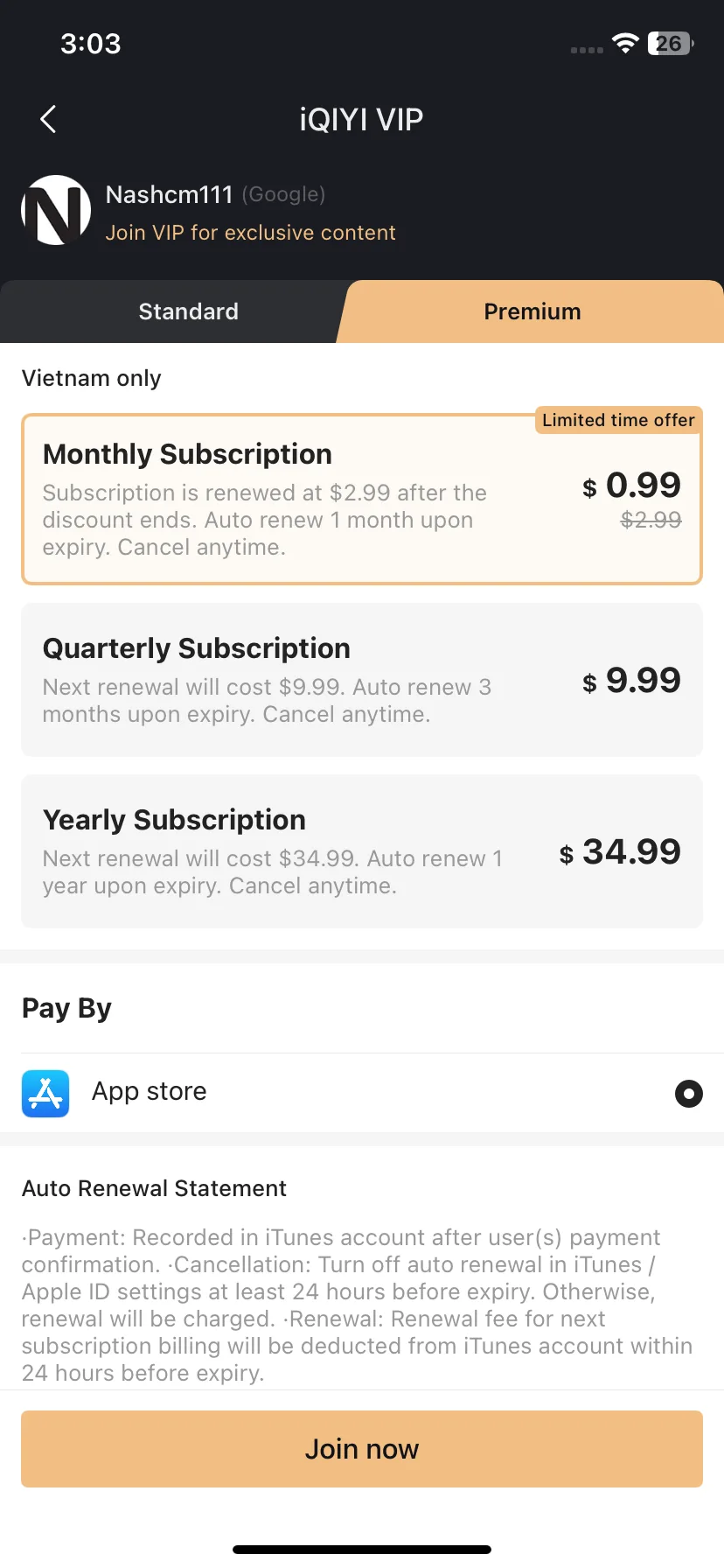Tap the home indicator bar
Screen dimensions: 724x1568
tap(362, 1550)
